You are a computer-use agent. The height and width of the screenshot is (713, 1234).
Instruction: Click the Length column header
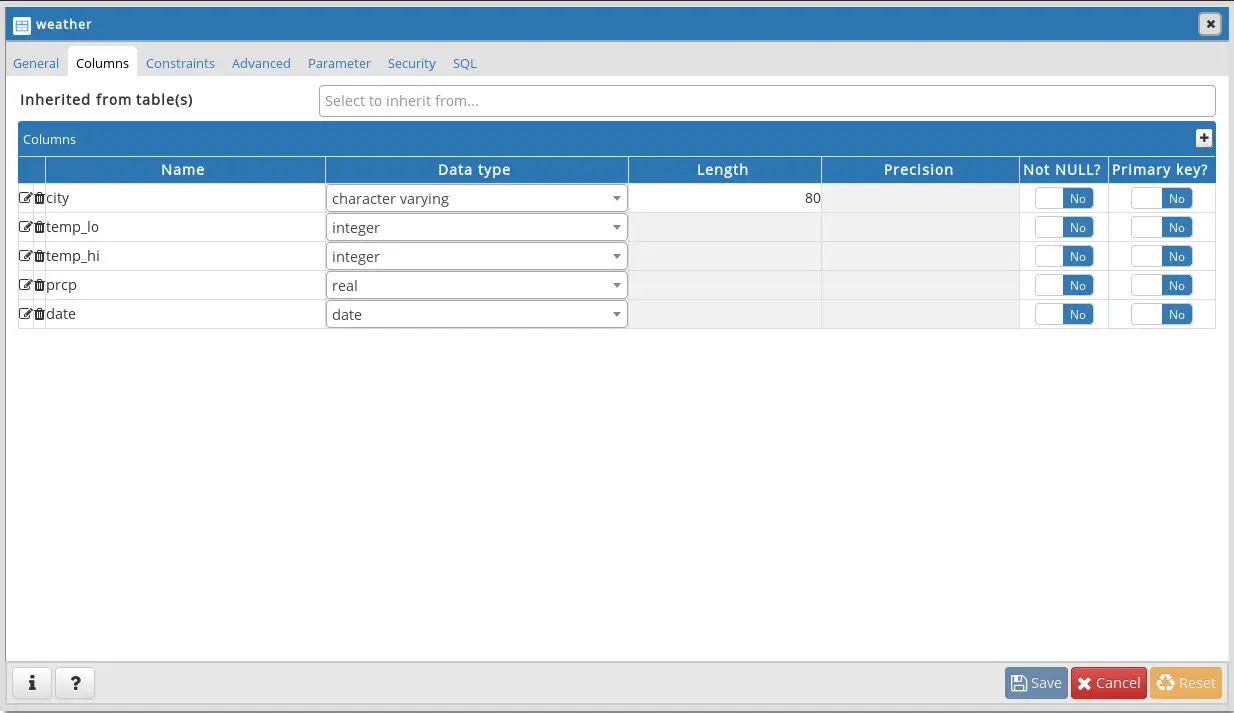(723, 170)
